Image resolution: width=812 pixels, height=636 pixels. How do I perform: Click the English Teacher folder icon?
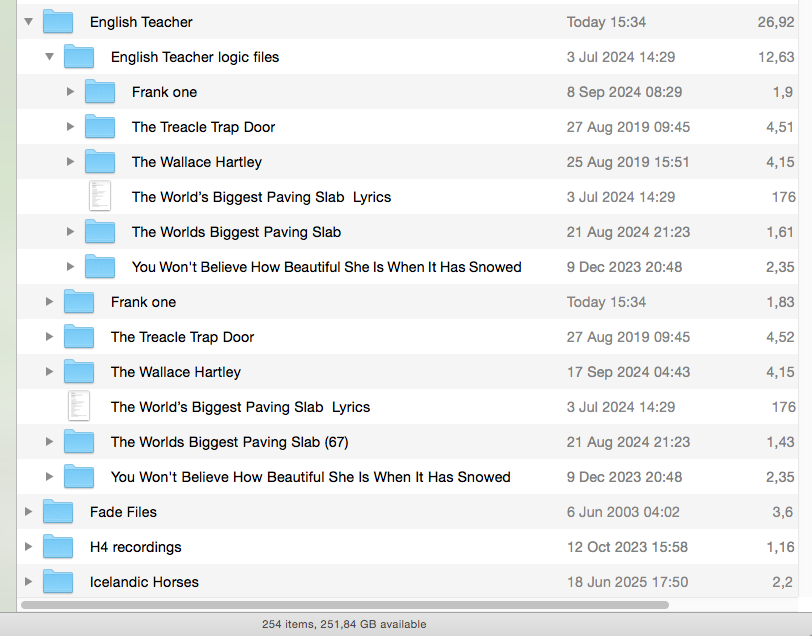pyautogui.click(x=58, y=22)
